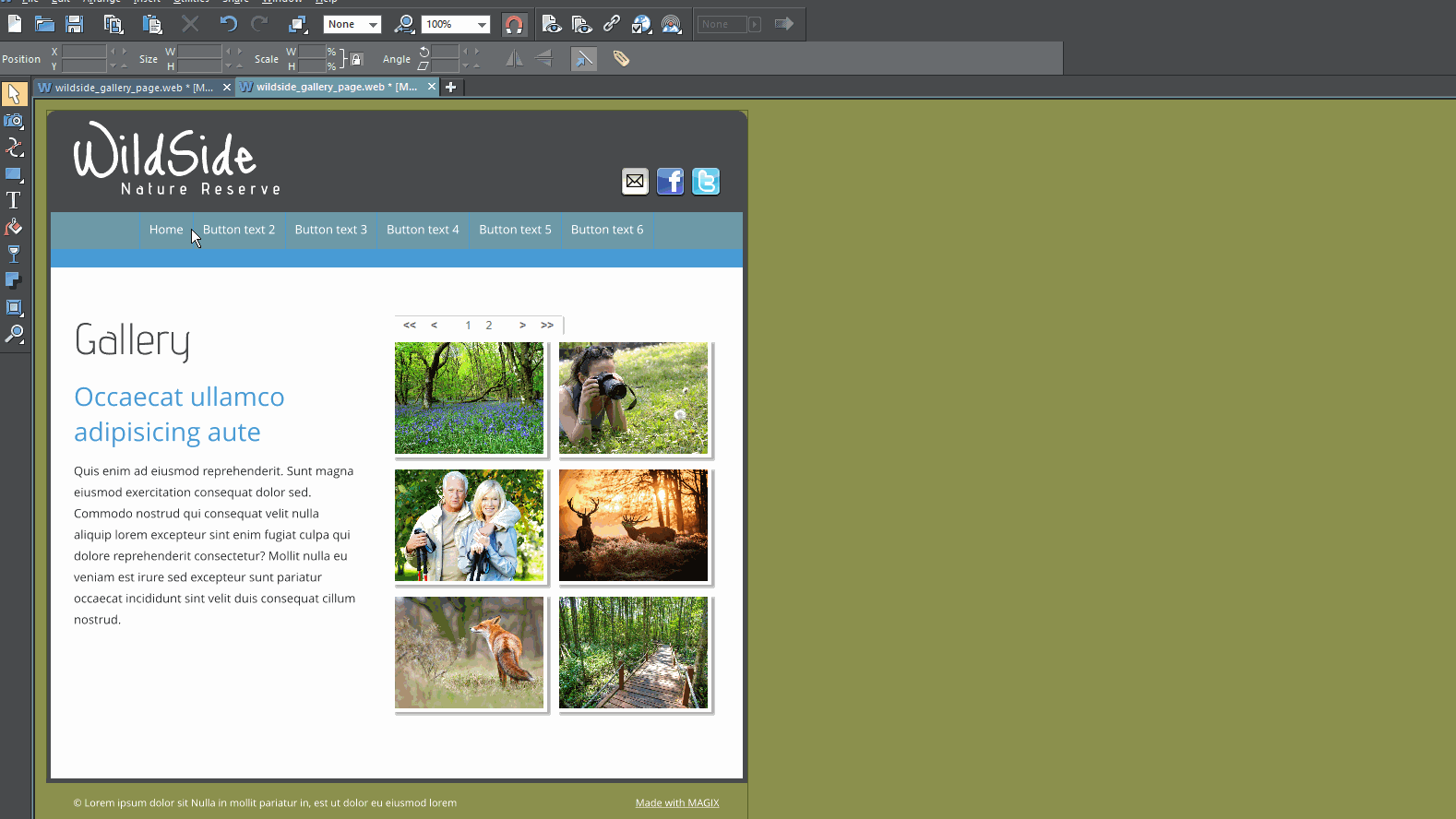
Task: Select the Transparency wine-glass tool
Action: tap(14, 254)
